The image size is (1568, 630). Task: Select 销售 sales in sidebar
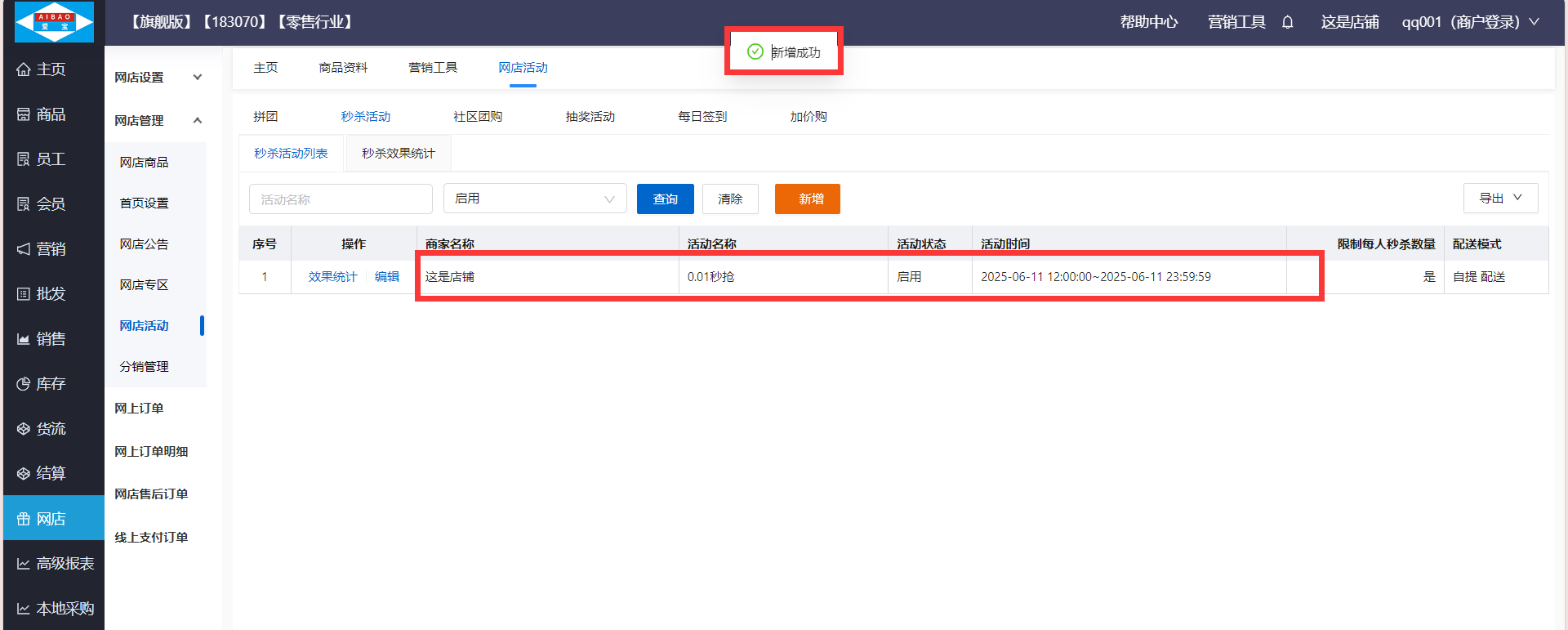tap(51, 339)
